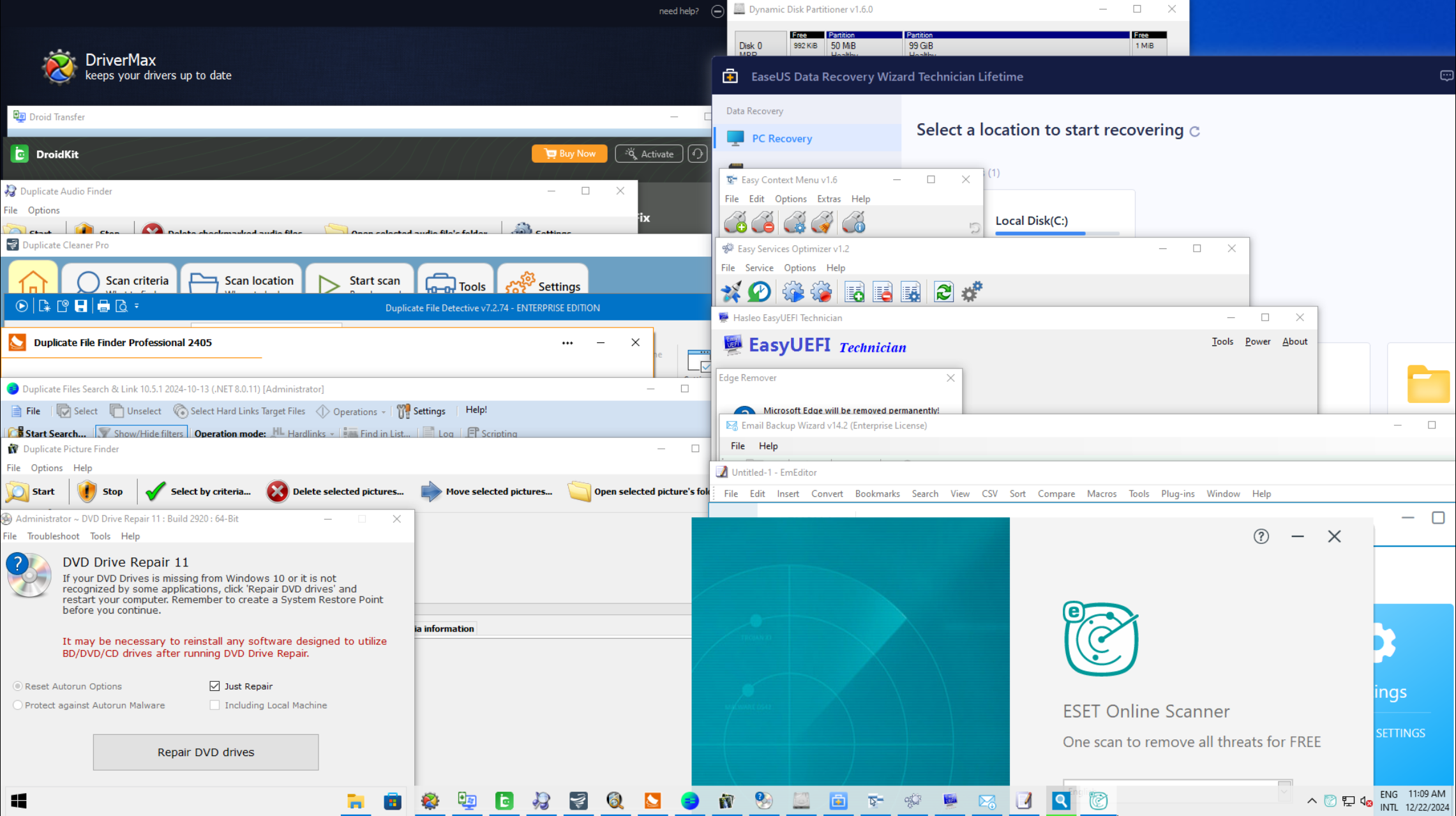Click the 50 MiB partition block on Disk 0
This screenshot has height=816, width=1456.
[864, 43]
